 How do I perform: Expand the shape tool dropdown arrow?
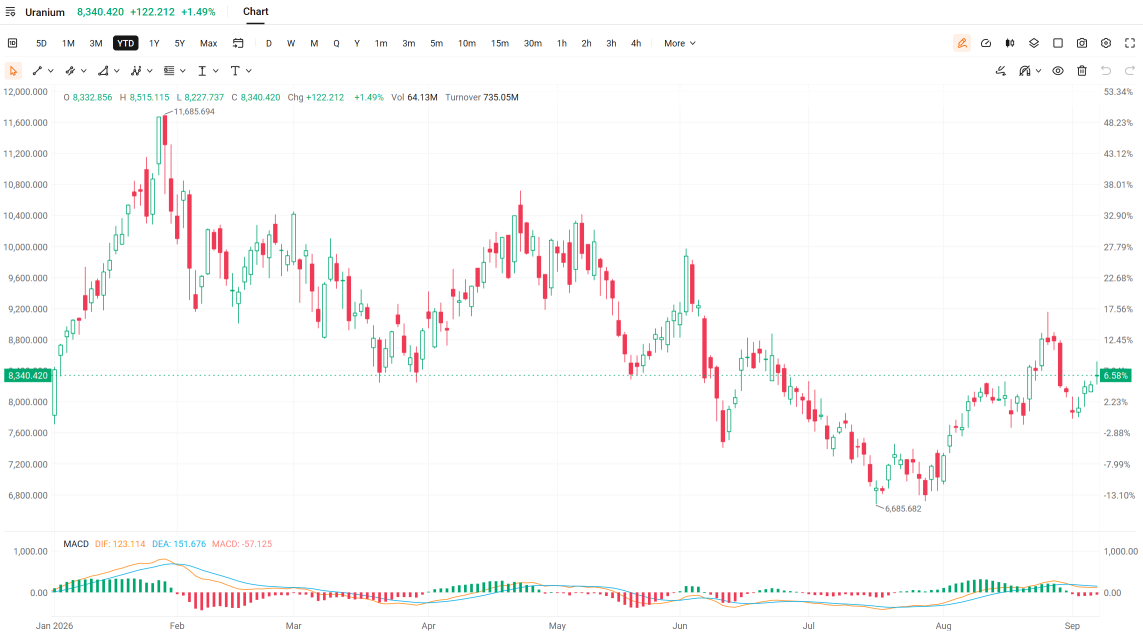pos(116,71)
